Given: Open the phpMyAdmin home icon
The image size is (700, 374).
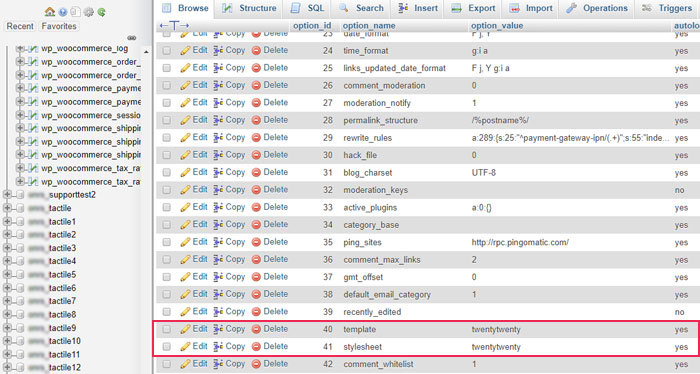Looking at the screenshot, I should coord(50,12).
